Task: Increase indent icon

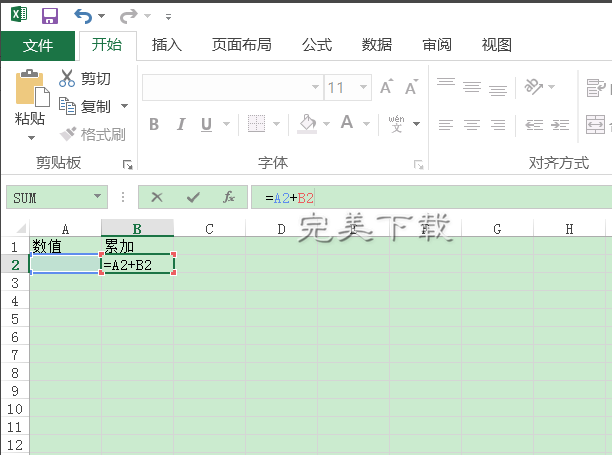Action: tap(560, 125)
